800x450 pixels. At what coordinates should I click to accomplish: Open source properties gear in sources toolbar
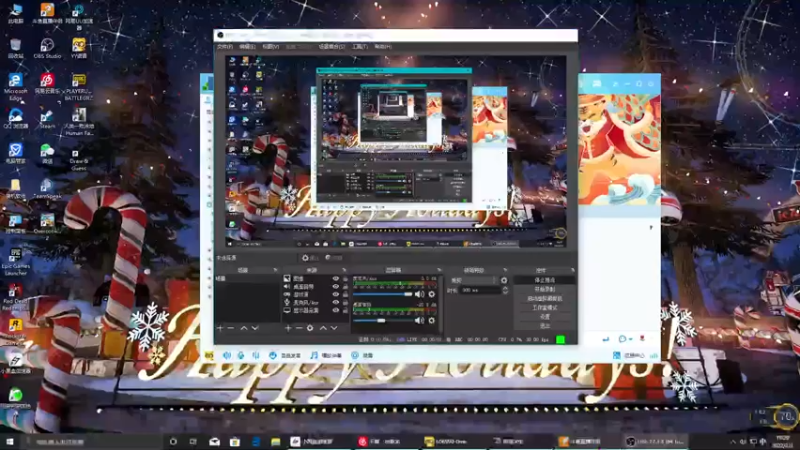310,328
